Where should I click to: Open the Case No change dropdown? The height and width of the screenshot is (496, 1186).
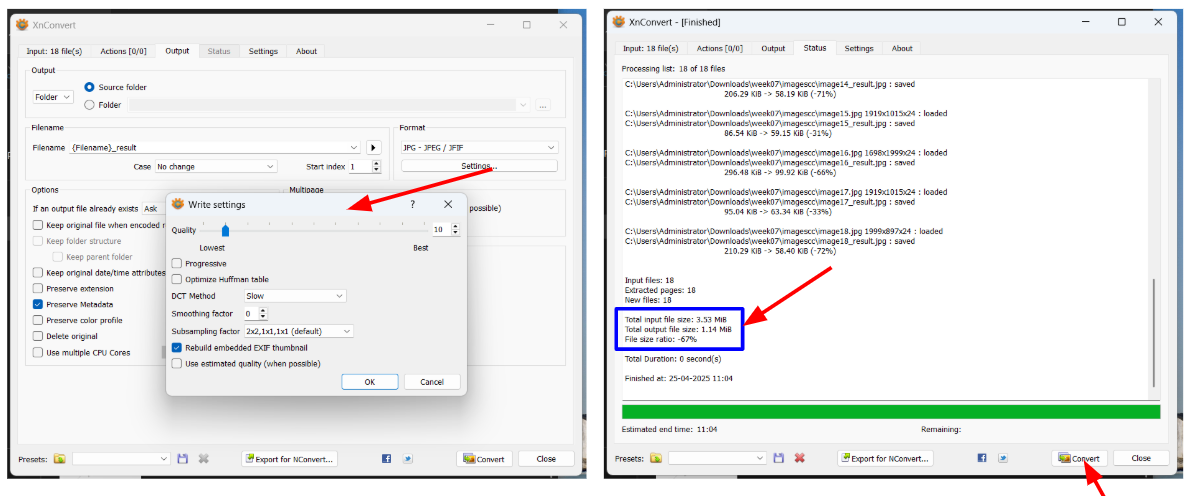point(216,166)
